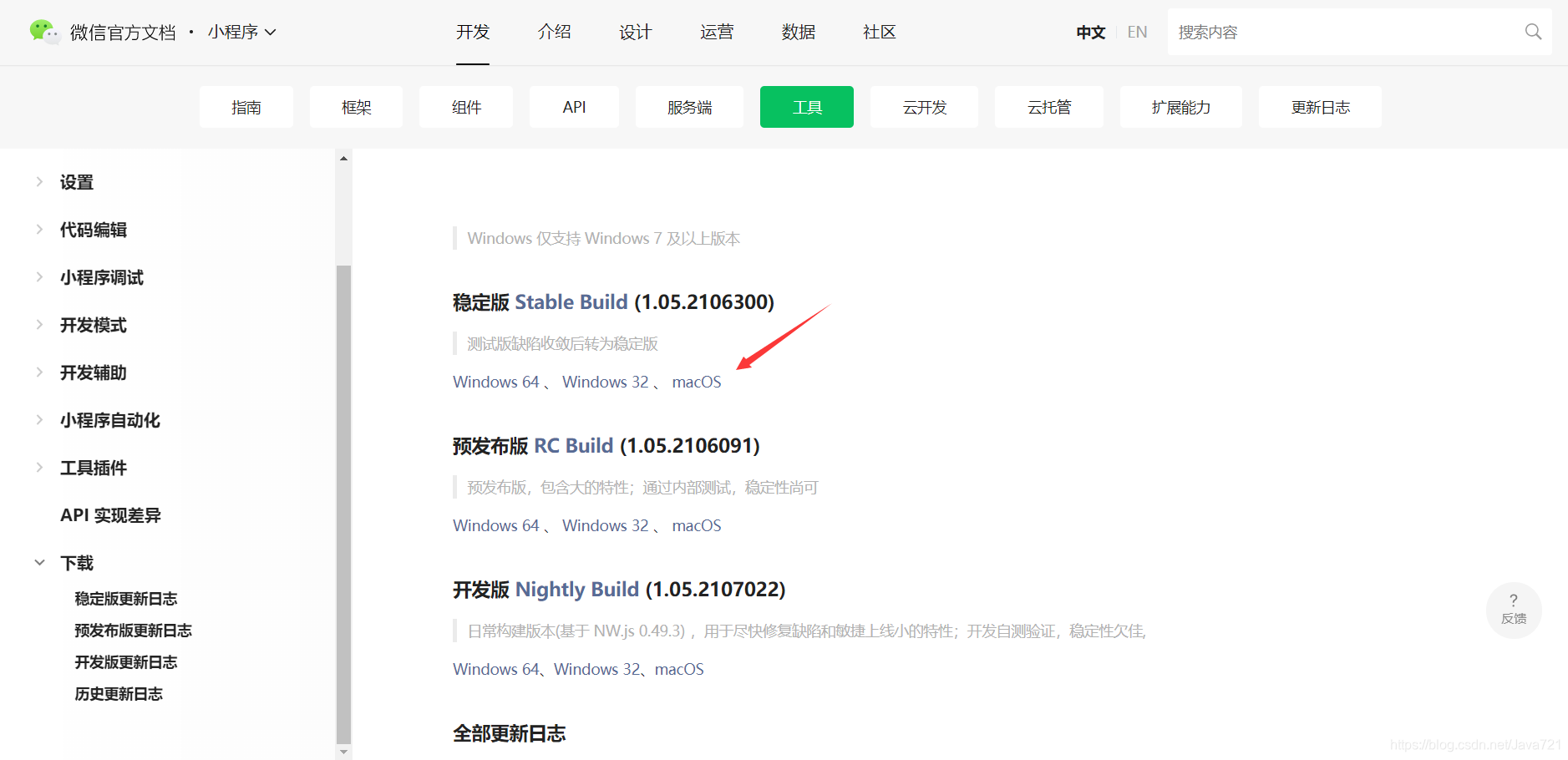Download RC Build Windows 64

click(x=496, y=525)
